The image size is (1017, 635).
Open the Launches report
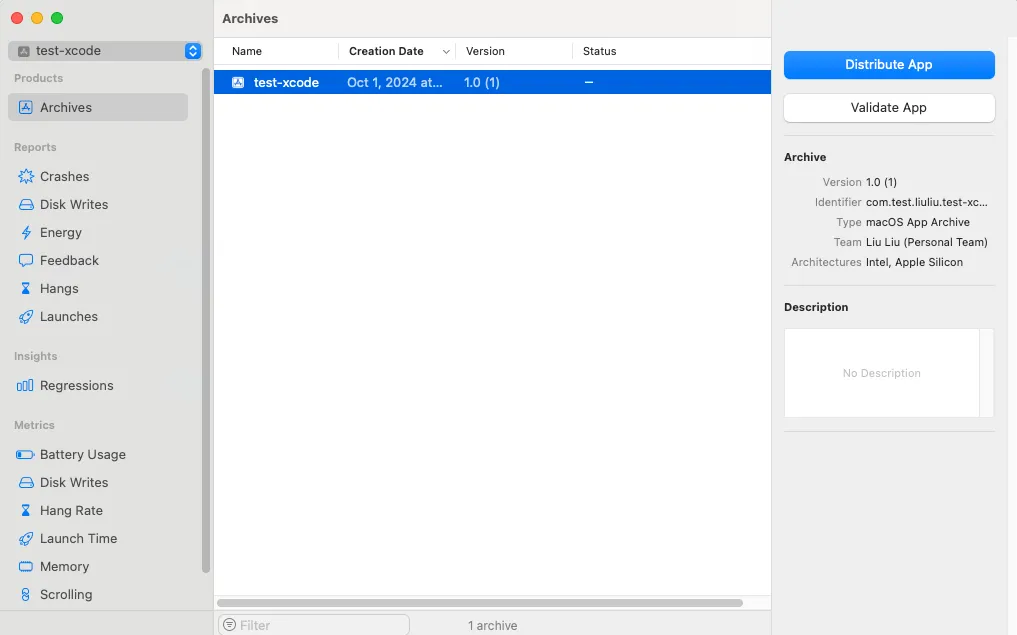[x=70, y=316]
